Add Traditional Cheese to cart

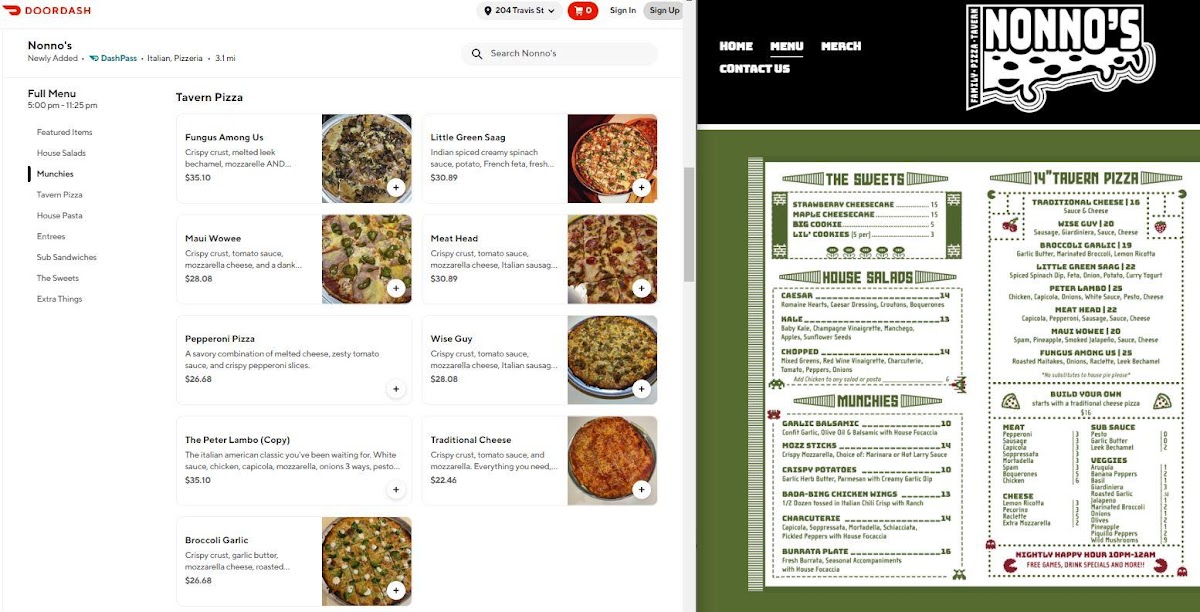642,490
